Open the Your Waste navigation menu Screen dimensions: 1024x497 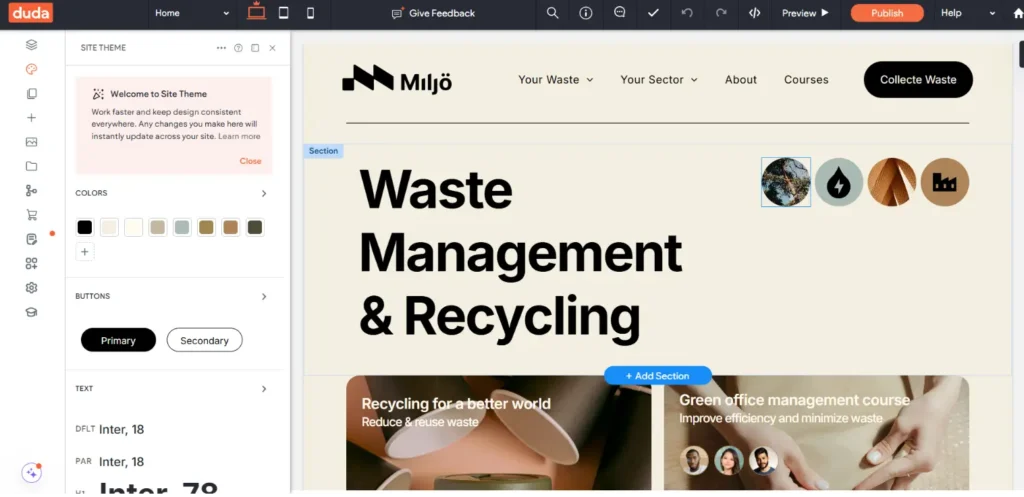(555, 80)
